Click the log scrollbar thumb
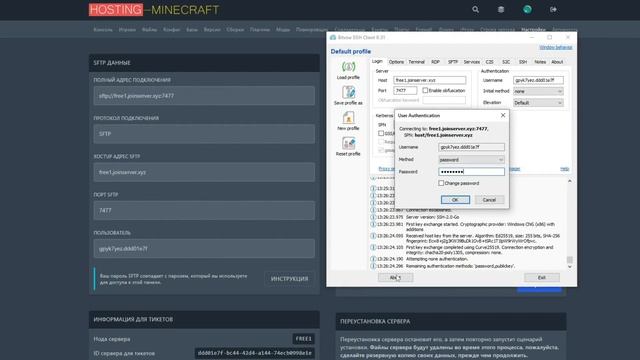 click(570, 260)
